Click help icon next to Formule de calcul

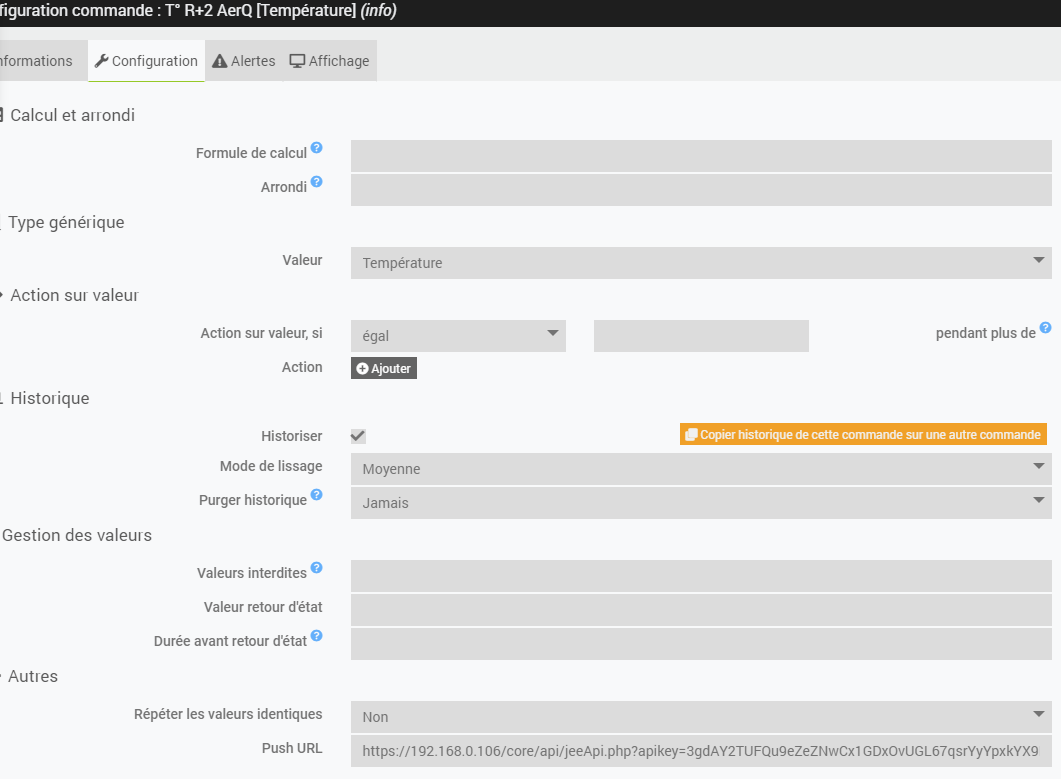coord(317,148)
